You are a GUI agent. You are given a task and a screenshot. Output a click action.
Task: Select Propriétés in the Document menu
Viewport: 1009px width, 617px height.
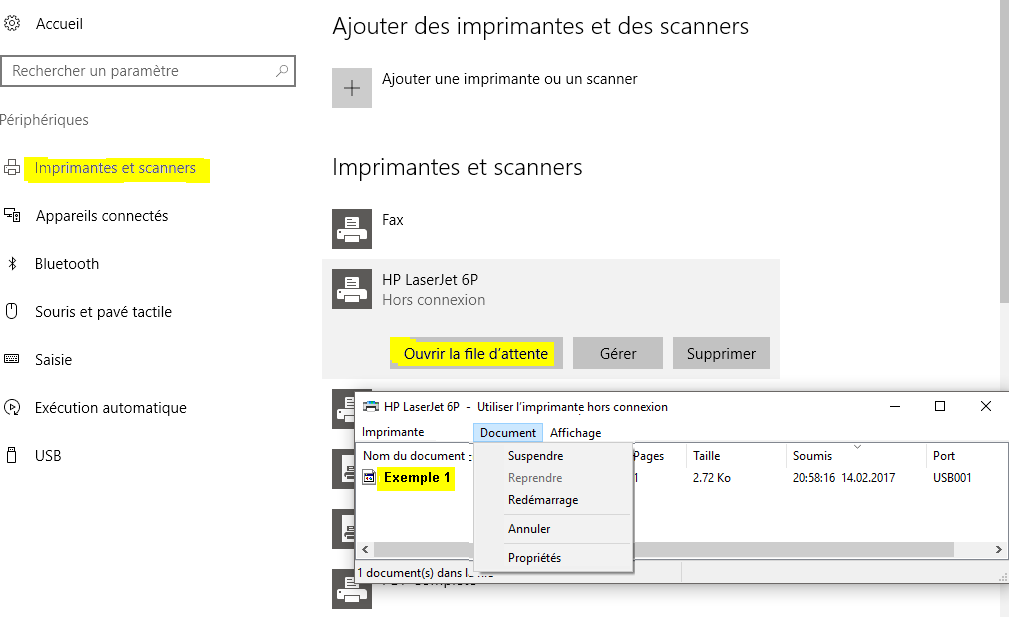534,558
